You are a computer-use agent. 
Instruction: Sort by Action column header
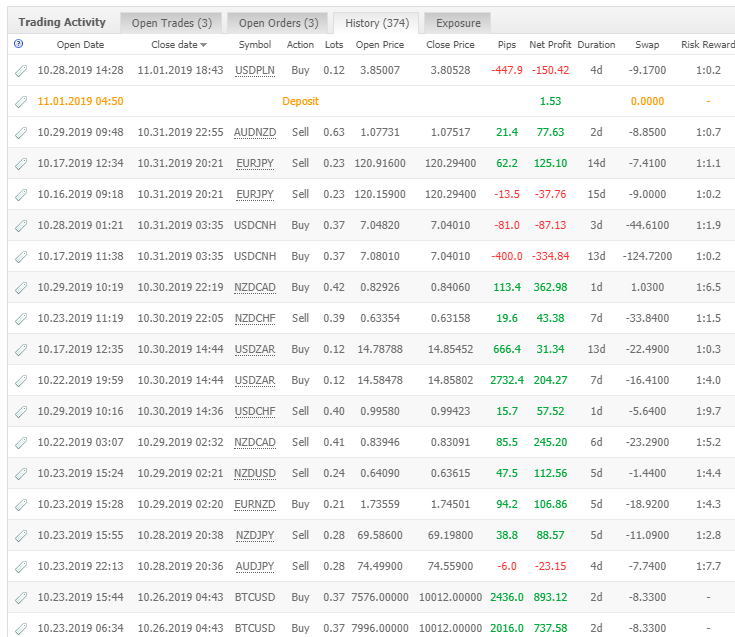click(x=300, y=45)
